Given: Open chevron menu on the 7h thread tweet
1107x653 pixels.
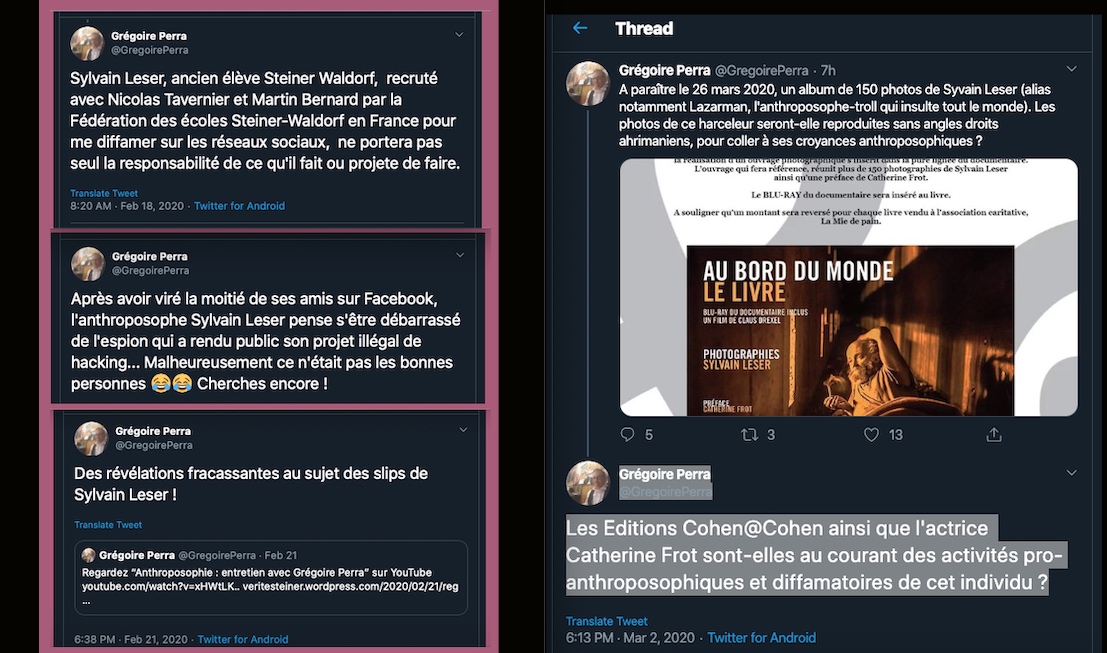Looking at the screenshot, I should 1072,68.
